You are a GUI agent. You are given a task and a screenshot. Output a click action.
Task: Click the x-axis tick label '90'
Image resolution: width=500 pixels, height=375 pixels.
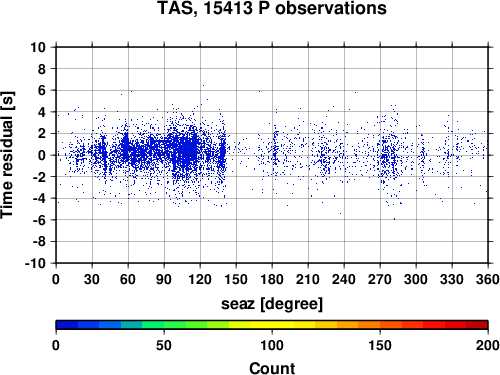pyautogui.click(x=164, y=279)
